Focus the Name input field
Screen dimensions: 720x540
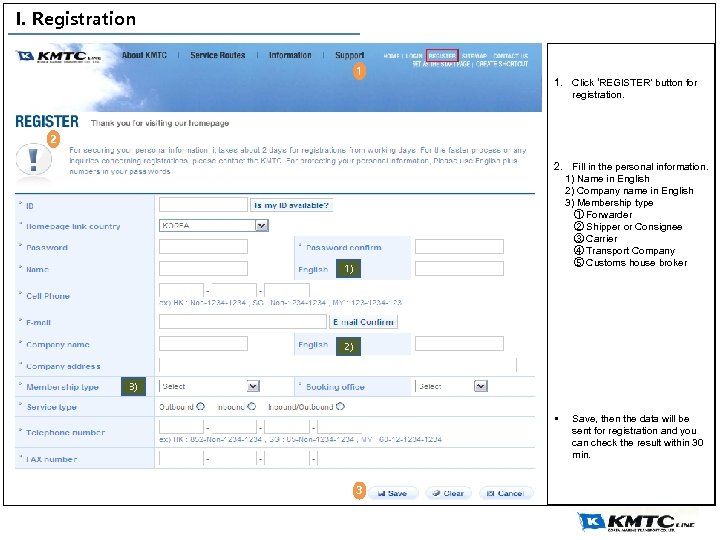point(203,269)
